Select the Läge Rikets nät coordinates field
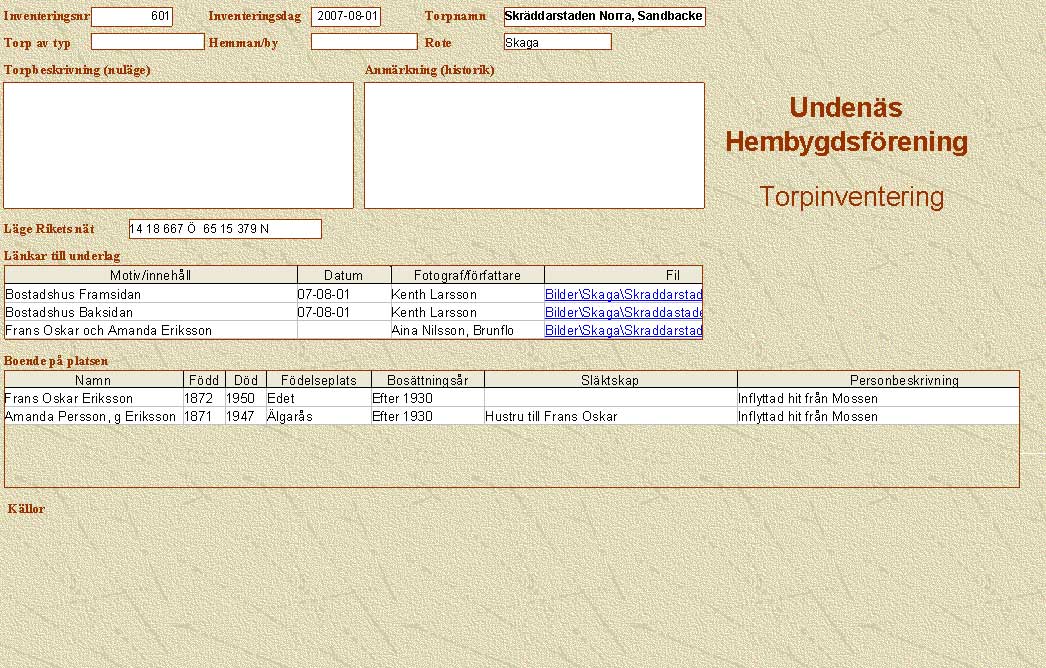This screenshot has width=1046, height=668. pos(225,229)
